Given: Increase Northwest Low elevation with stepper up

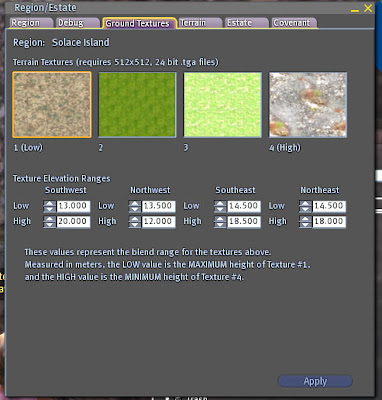Looking at the screenshot, I should click(135, 203).
